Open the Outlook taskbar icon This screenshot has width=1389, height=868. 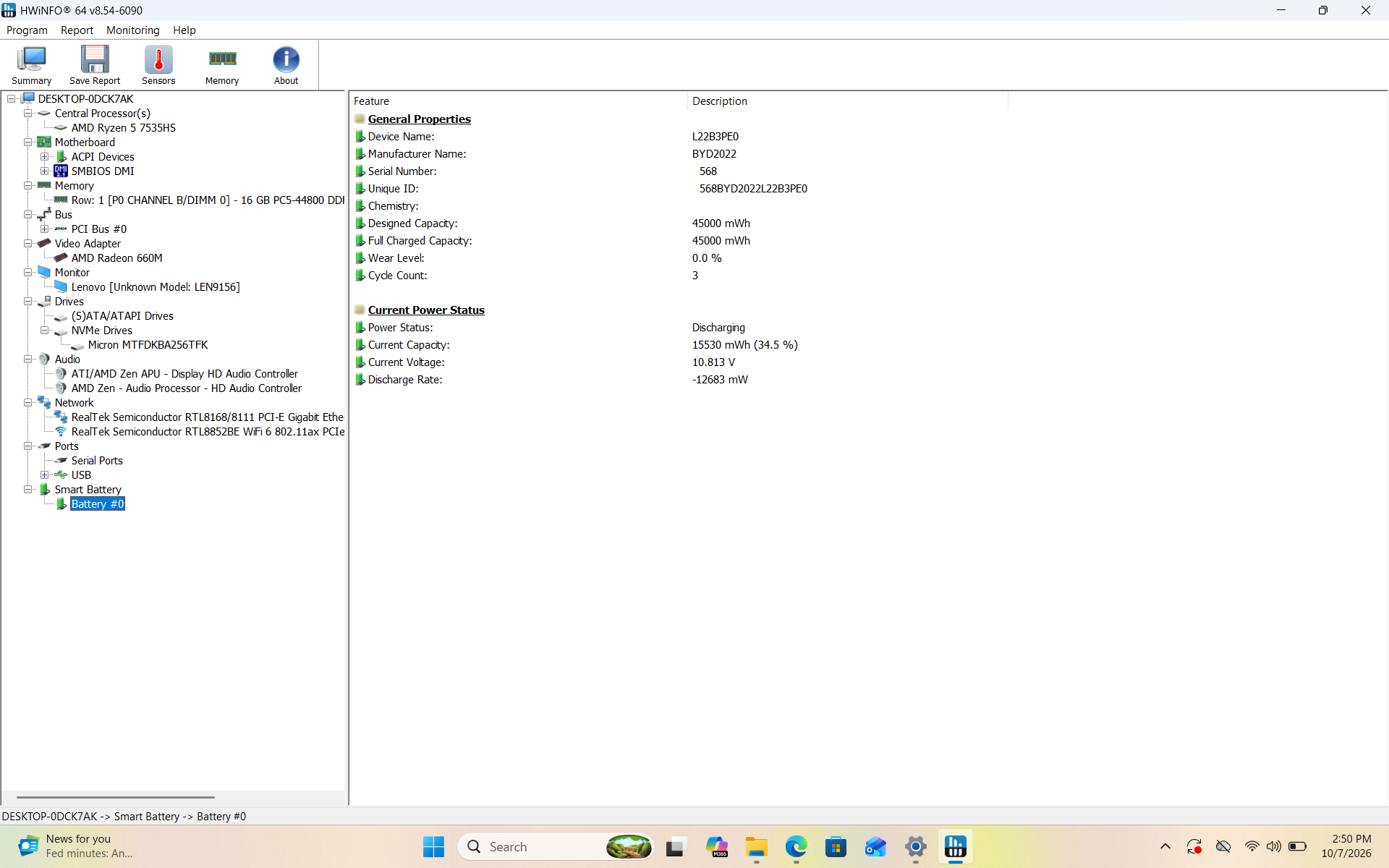pos(876,846)
